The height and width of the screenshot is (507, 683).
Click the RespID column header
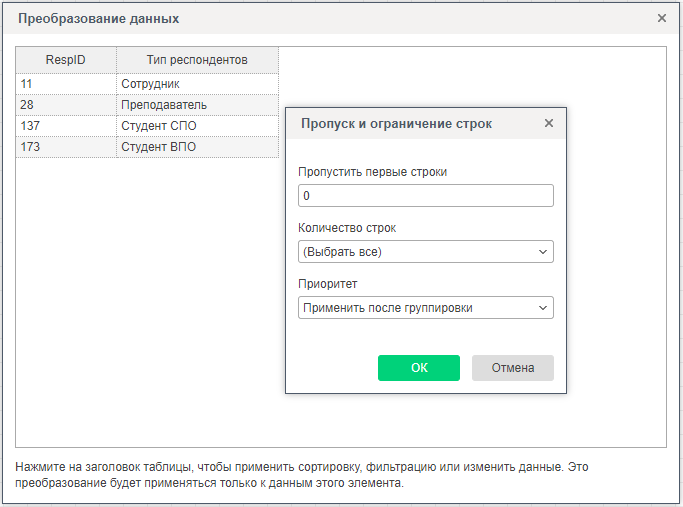(x=66, y=60)
